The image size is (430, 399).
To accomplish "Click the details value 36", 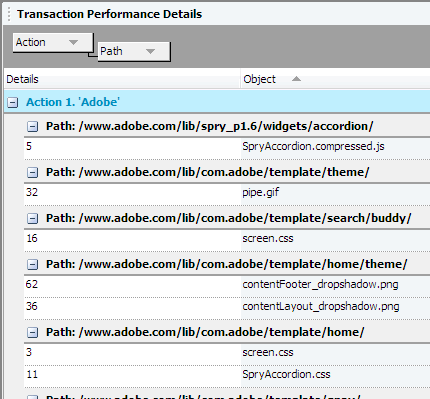I will (x=32, y=306).
